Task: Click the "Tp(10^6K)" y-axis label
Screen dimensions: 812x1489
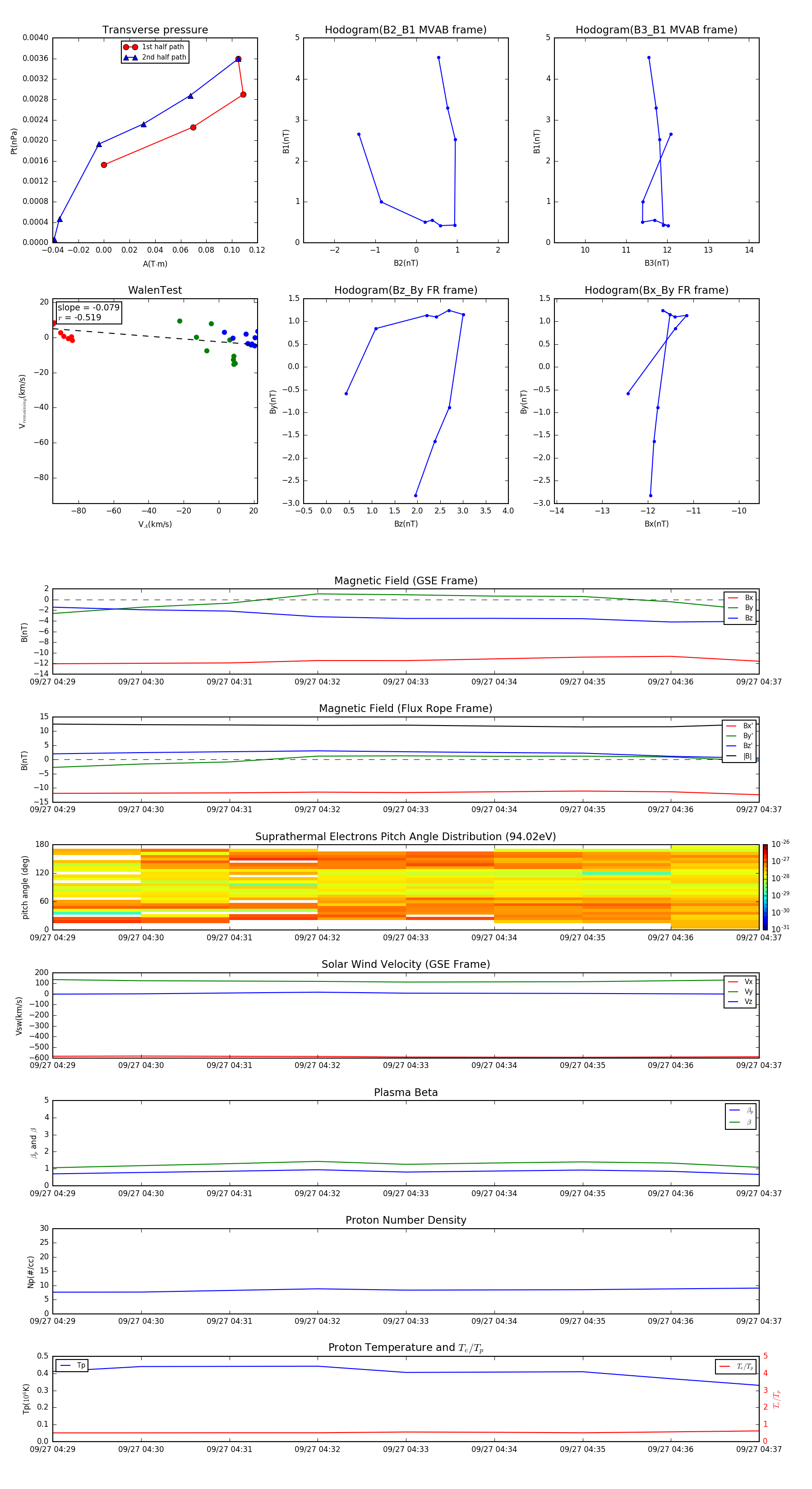Action: (26, 1399)
